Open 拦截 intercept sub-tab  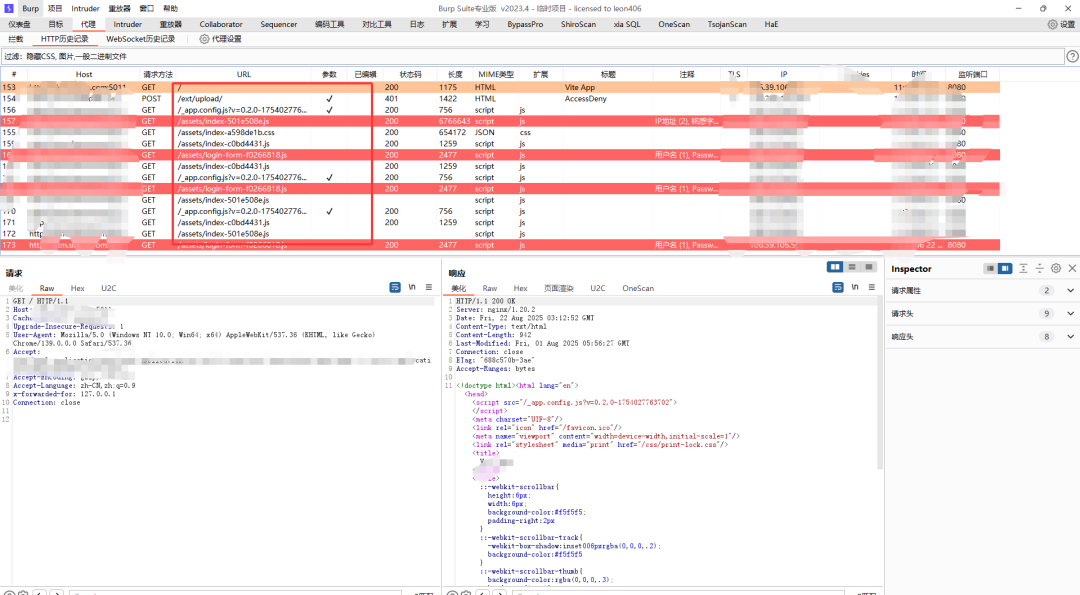[x=15, y=39]
